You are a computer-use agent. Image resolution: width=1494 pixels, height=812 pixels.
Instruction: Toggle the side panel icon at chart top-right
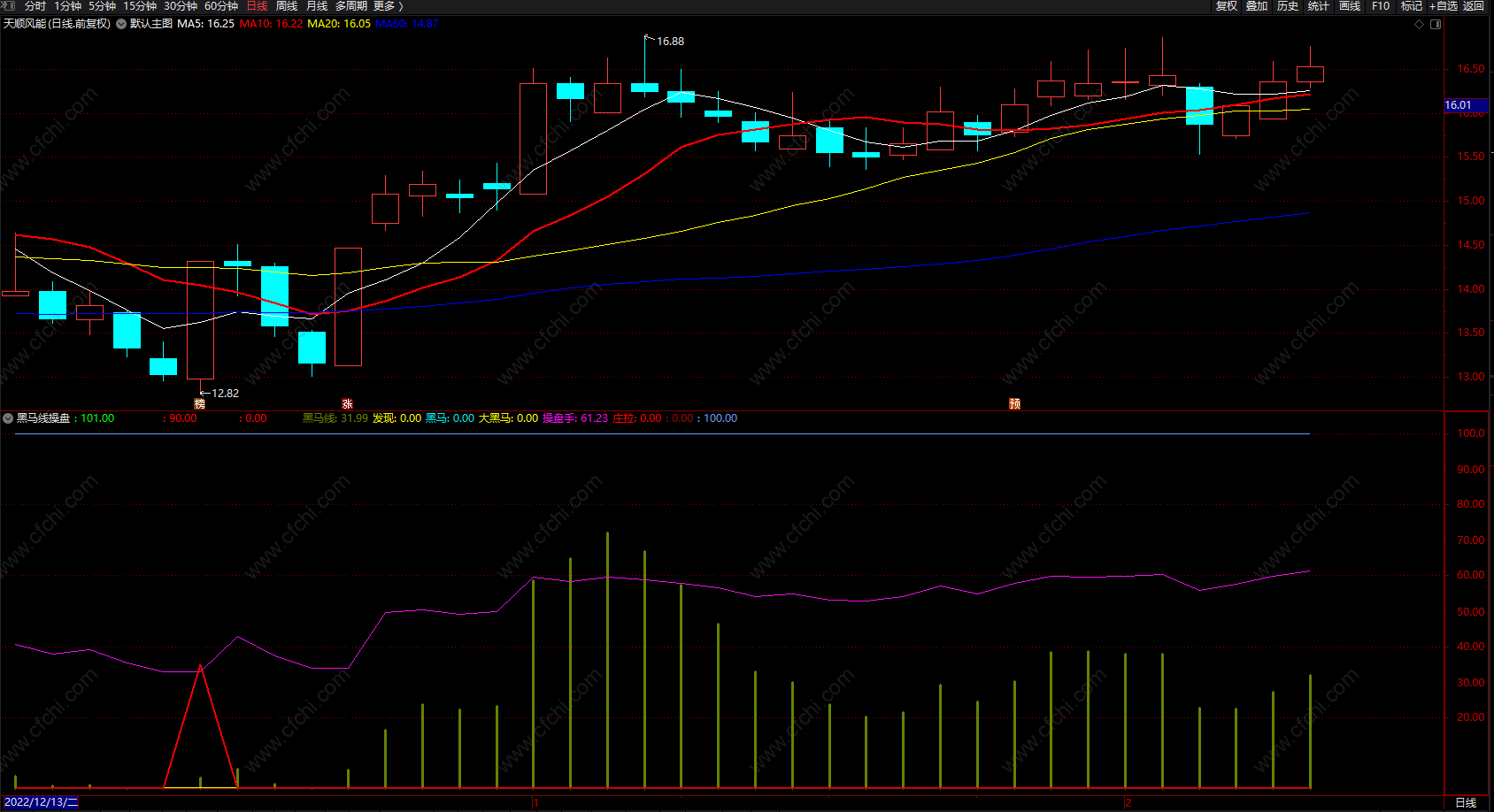pyautogui.click(x=1436, y=24)
